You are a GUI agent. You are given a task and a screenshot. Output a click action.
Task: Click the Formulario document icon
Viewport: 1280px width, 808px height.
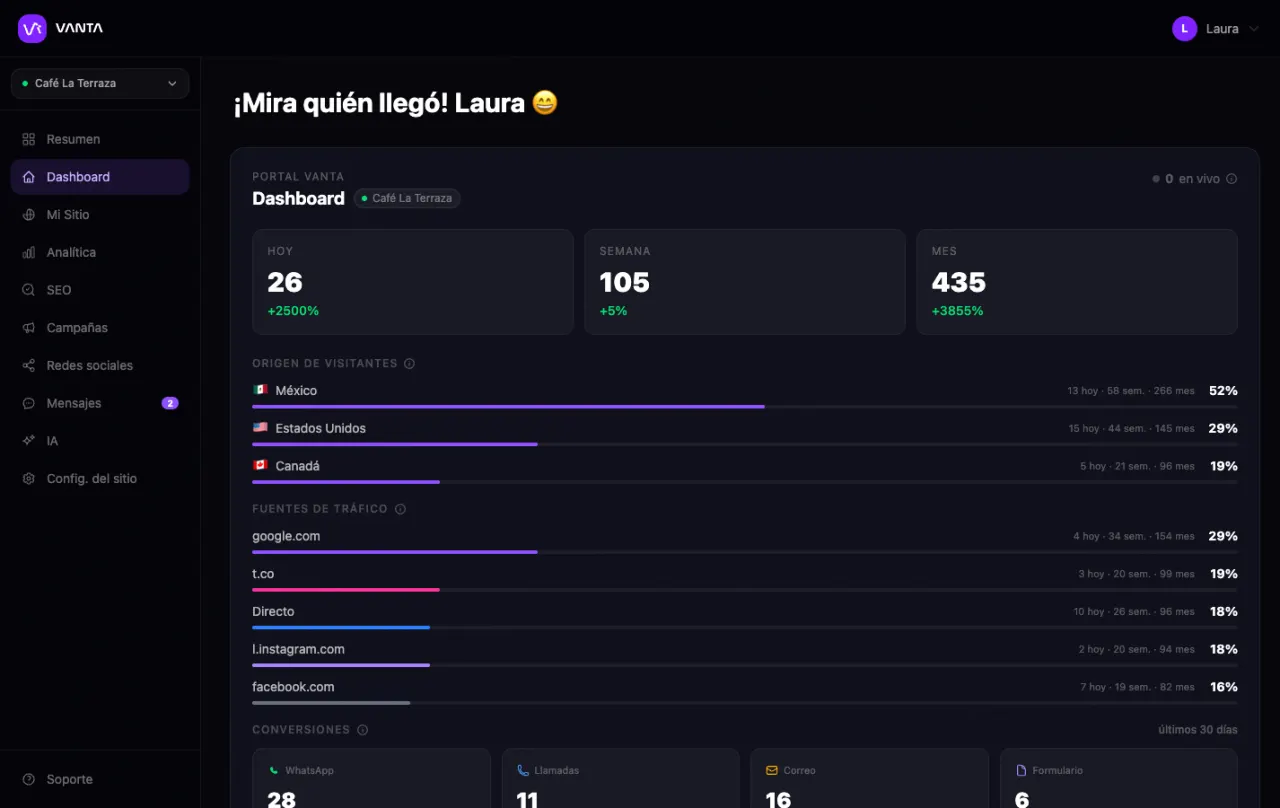point(1021,771)
